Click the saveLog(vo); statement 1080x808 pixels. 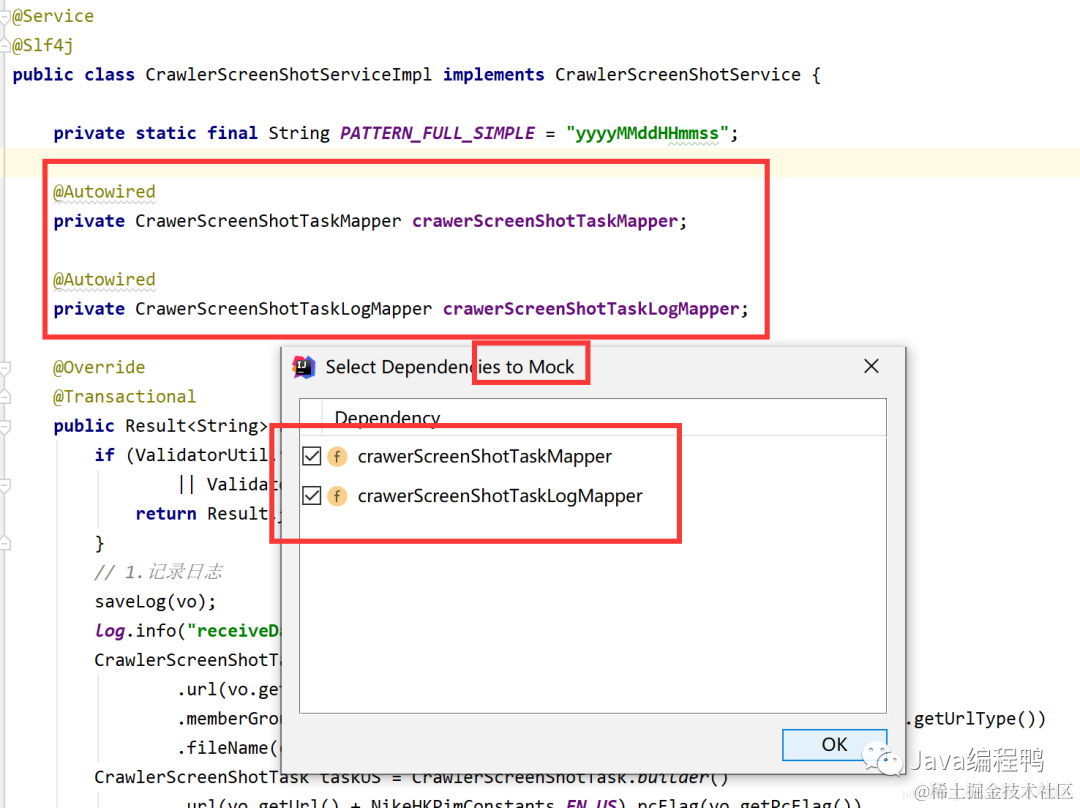[x=156, y=601]
